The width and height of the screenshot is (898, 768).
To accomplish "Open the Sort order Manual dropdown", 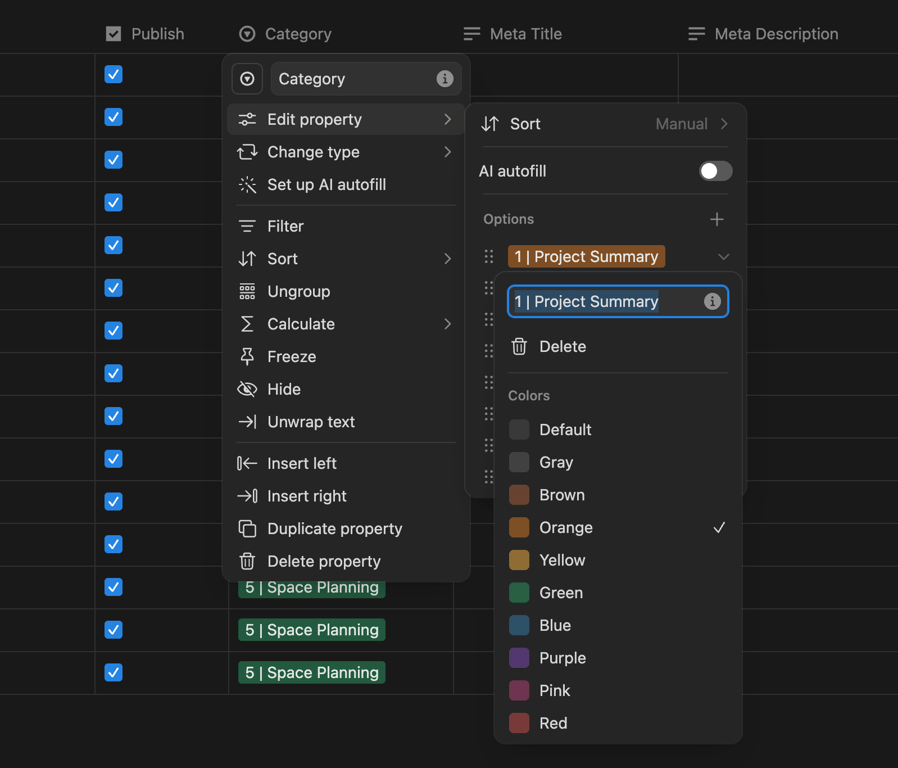I will 691,124.
